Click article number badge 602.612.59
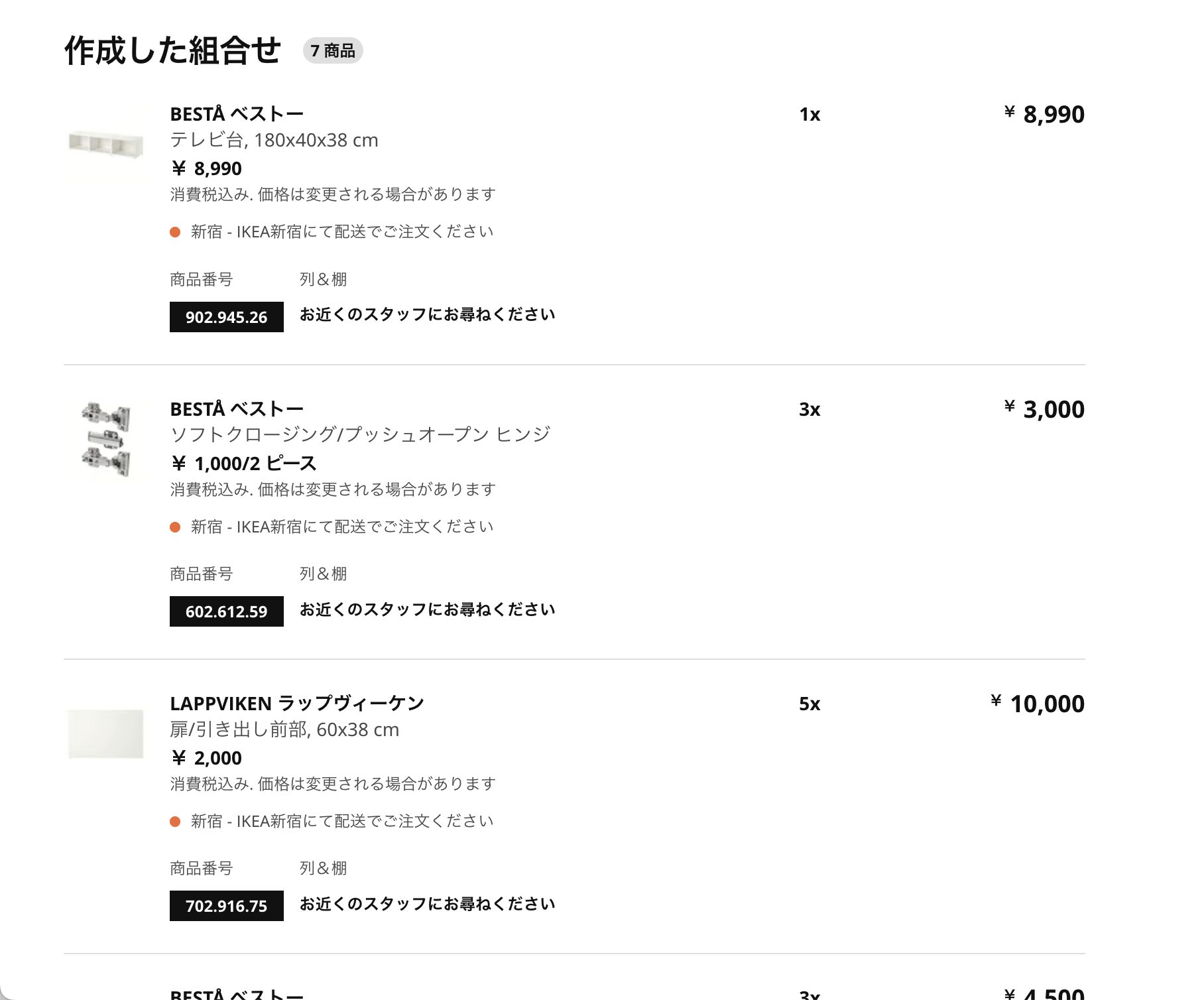1204x1000 pixels. point(226,611)
